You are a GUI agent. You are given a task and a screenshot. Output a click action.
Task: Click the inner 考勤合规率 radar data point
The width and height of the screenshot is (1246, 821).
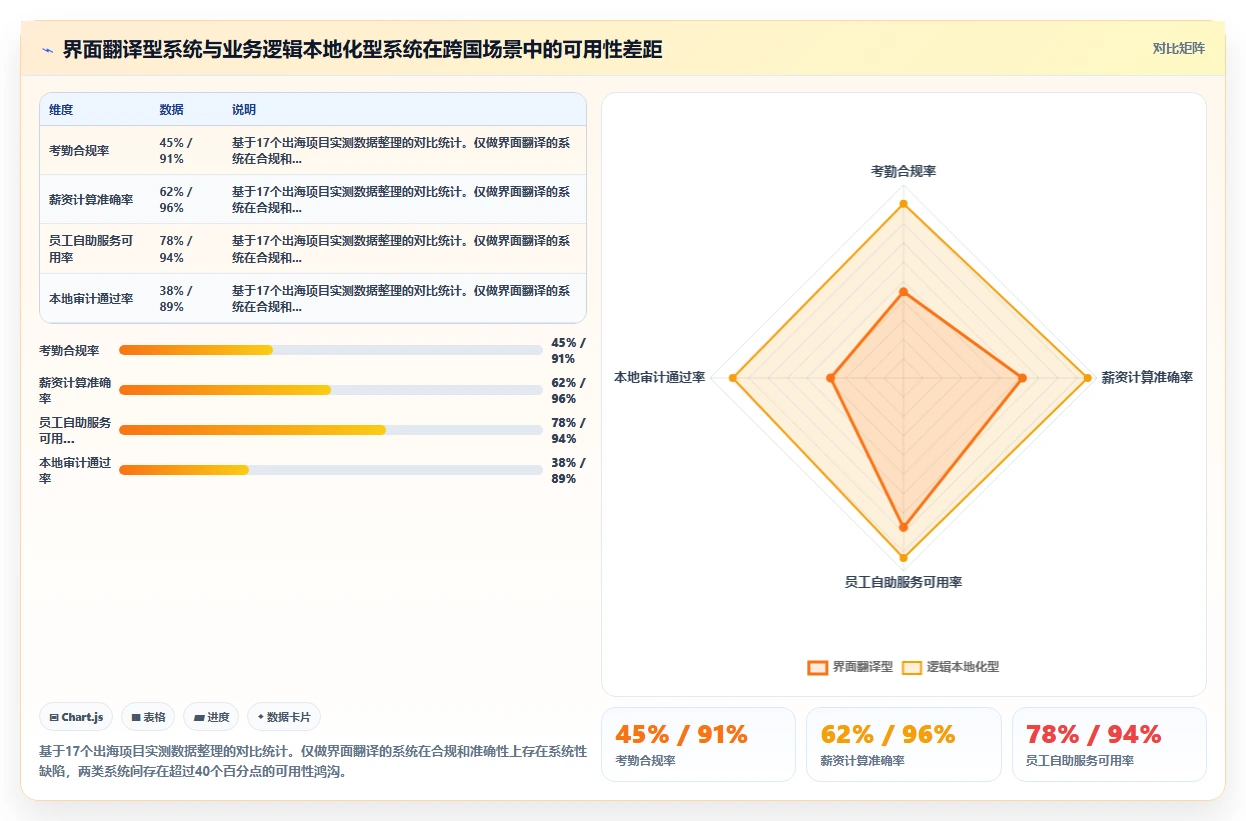903,292
